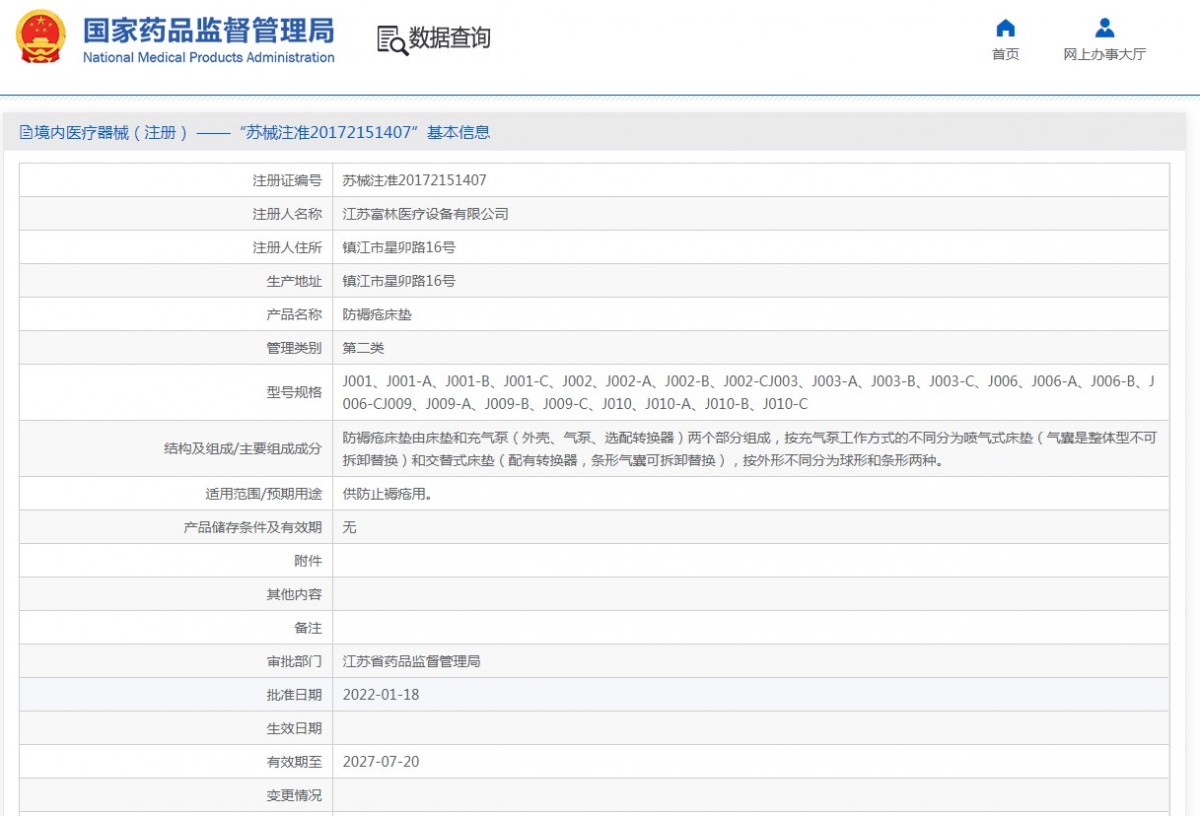Image resolution: width=1200 pixels, height=816 pixels.
Task: Click the 注册人住所 row label
Action: (287, 248)
